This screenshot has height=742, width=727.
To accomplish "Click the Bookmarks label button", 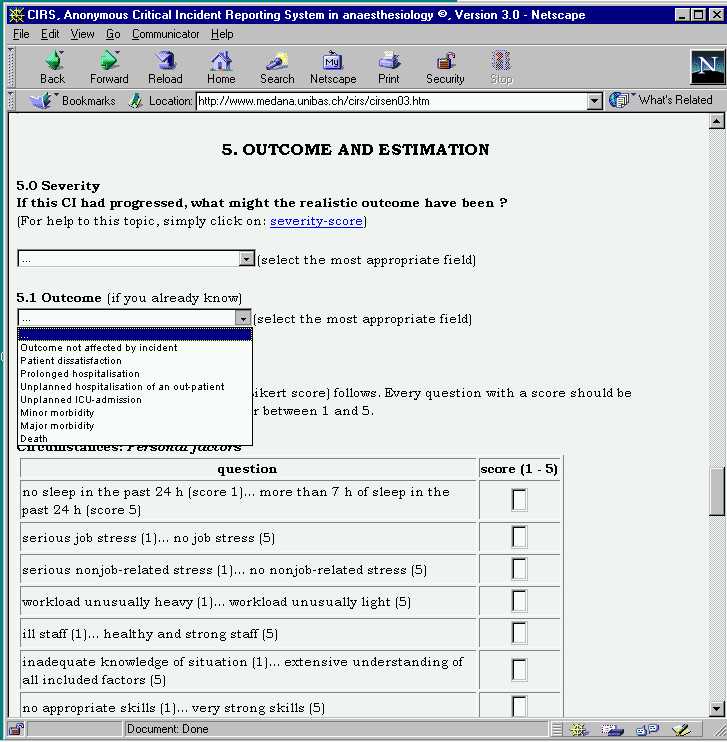I will coord(89,101).
